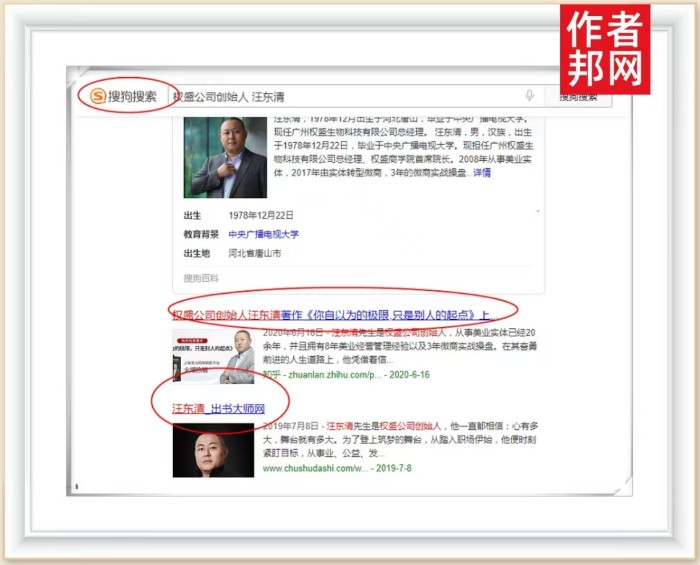700x565 pixels.
Task: Open the 中央广播电视大学 education link
Action: click(x=263, y=234)
